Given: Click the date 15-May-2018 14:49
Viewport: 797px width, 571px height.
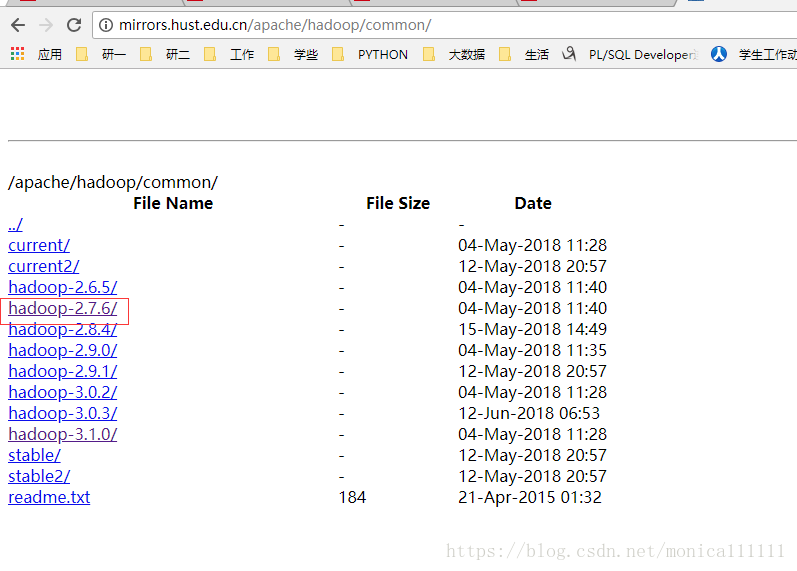Looking at the screenshot, I should (x=533, y=329).
